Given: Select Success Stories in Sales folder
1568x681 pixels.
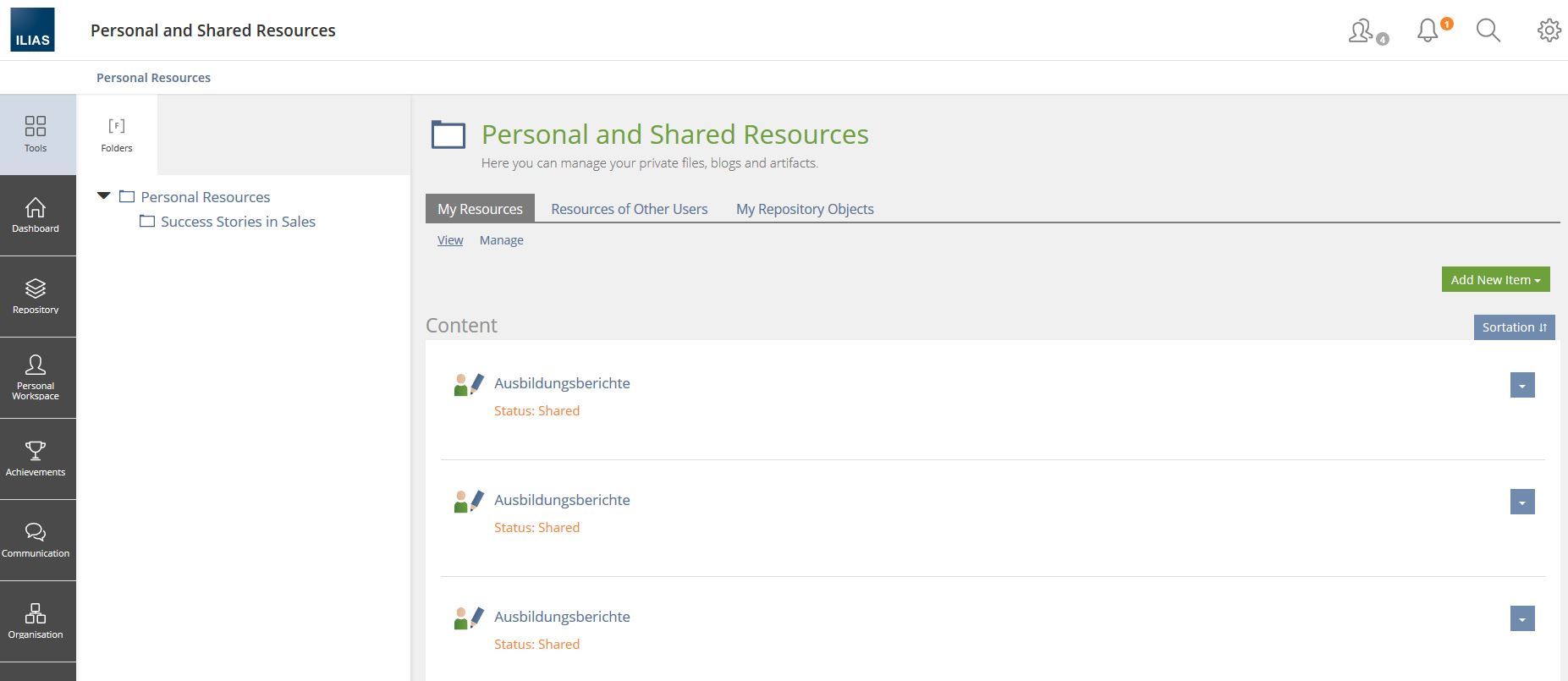Looking at the screenshot, I should [238, 222].
